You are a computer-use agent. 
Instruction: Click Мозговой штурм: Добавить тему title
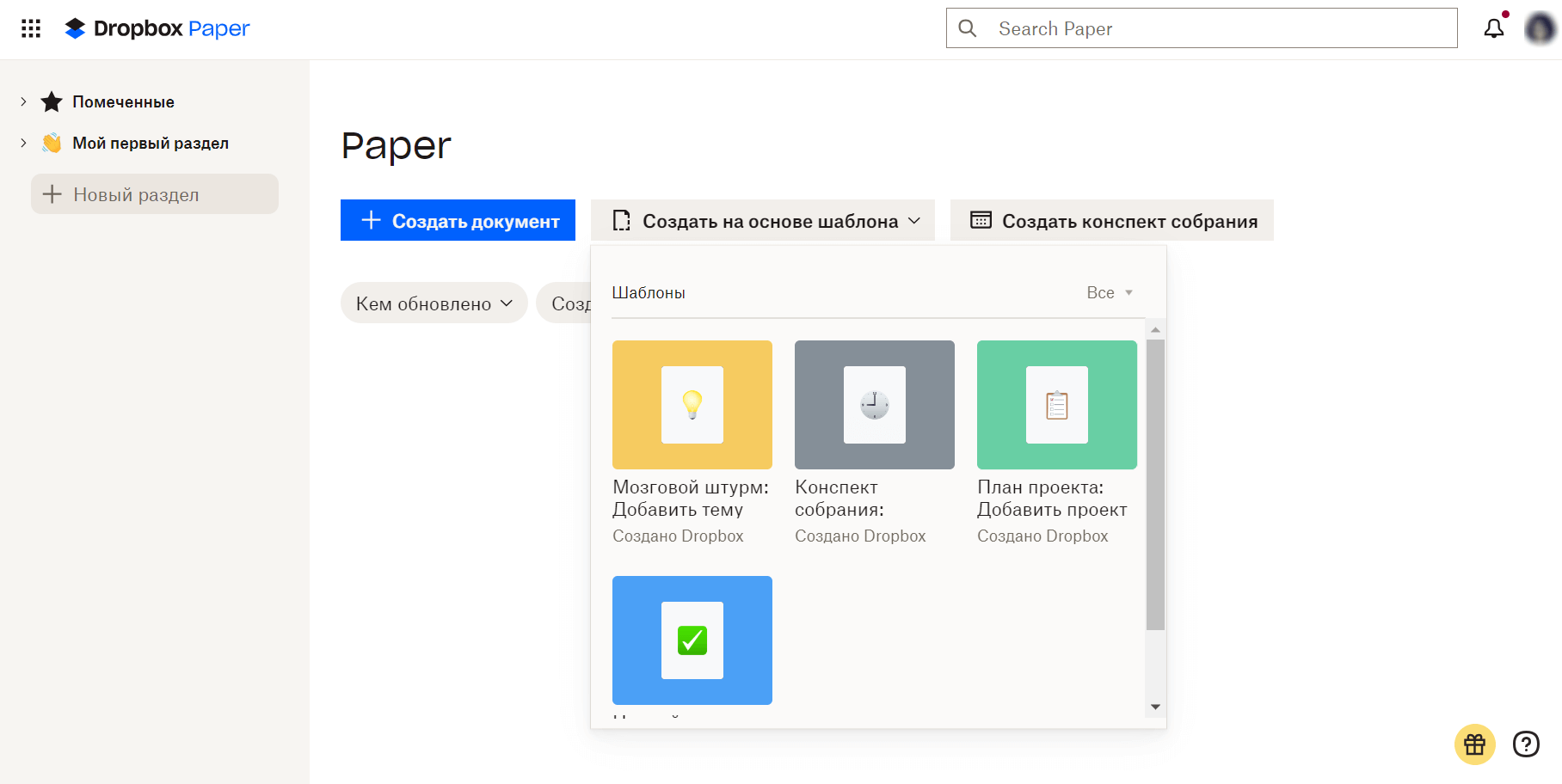coord(691,499)
